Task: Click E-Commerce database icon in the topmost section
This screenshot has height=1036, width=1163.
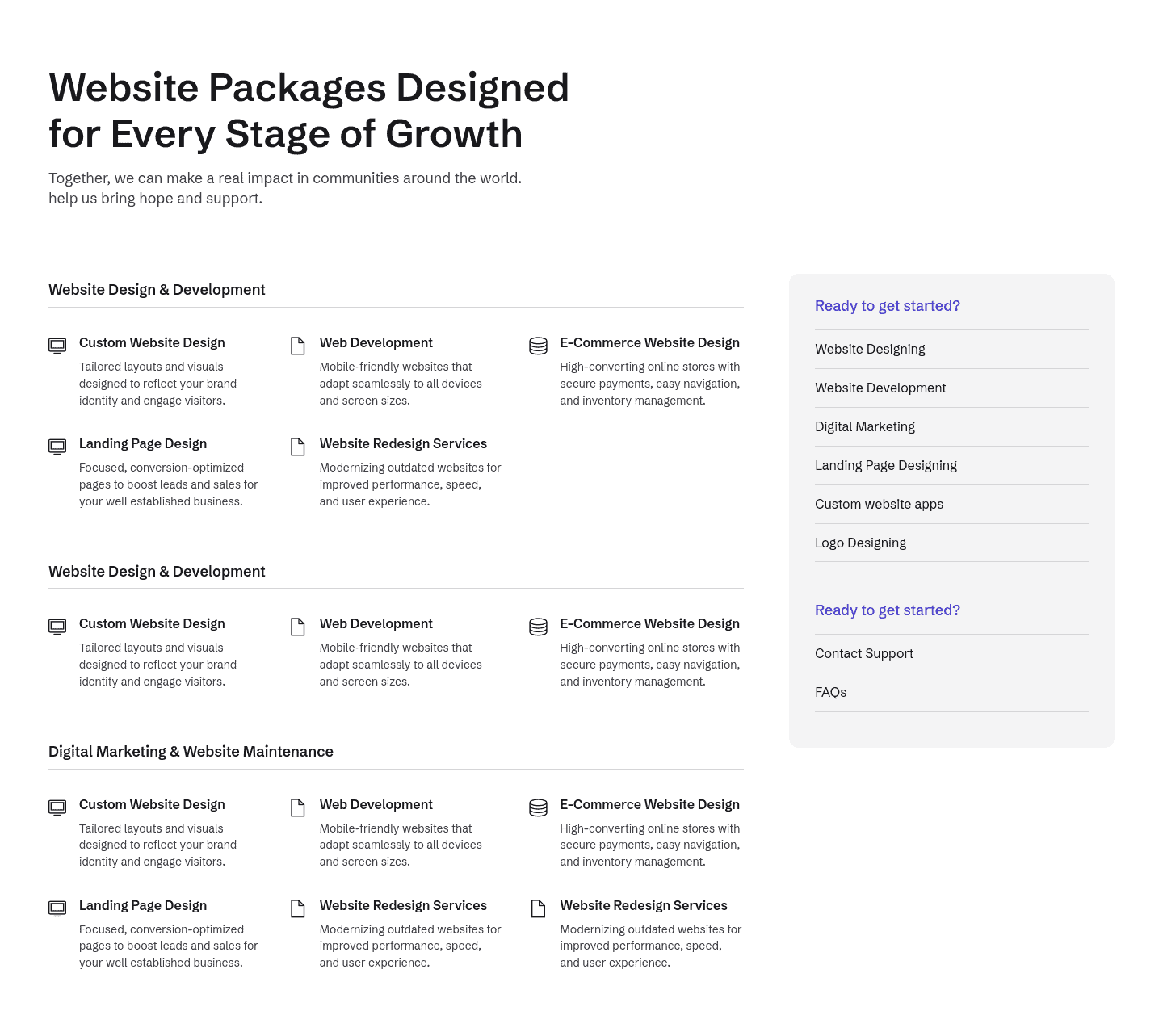Action: 538,346
